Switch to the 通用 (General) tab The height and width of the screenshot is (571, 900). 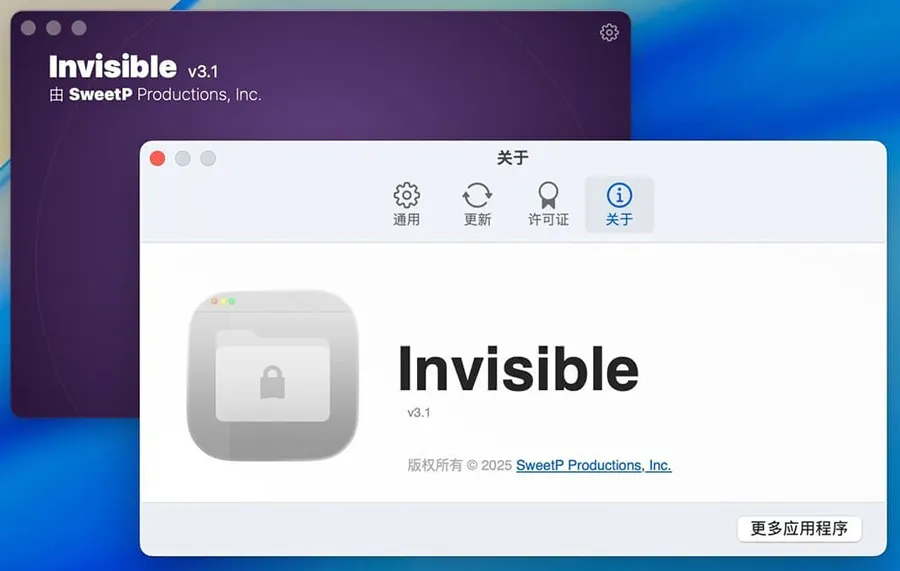pos(406,204)
